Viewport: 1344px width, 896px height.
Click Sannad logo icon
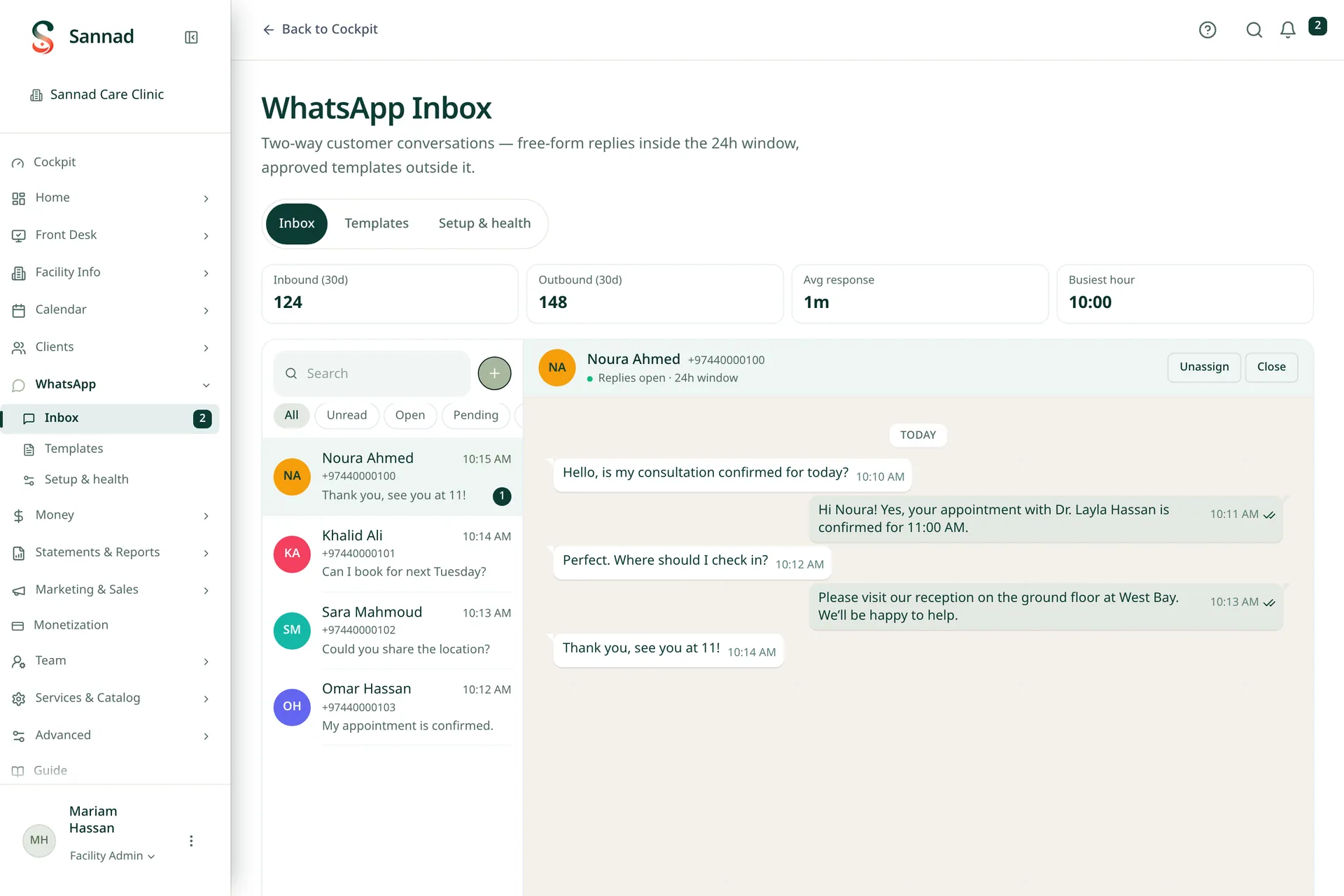point(43,36)
